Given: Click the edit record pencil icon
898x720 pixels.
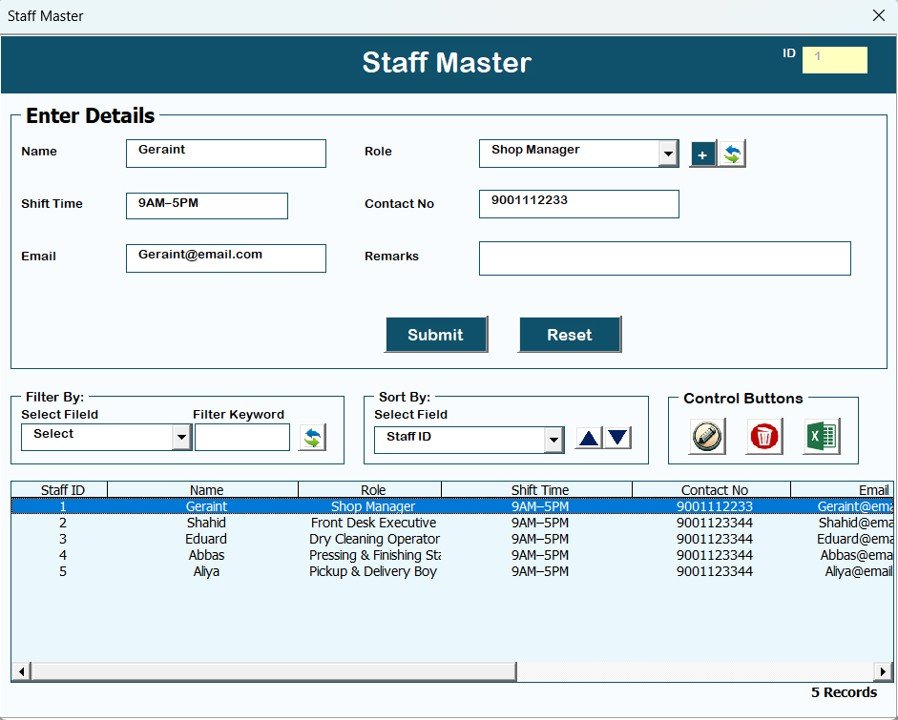Looking at the screenshot, I should click(707, 437).
